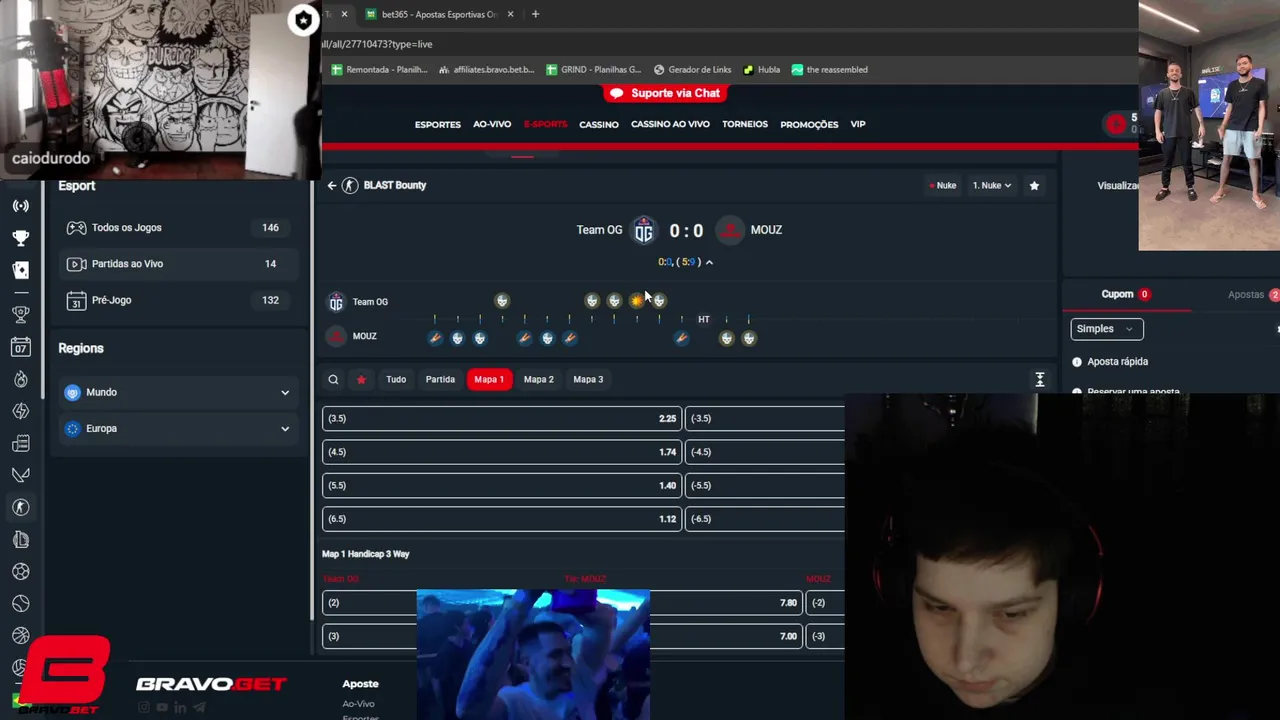Screen dimensions: 1280x720
Task: Open the Gerador de Links bookmark
Action: click(x=693, y=70)
